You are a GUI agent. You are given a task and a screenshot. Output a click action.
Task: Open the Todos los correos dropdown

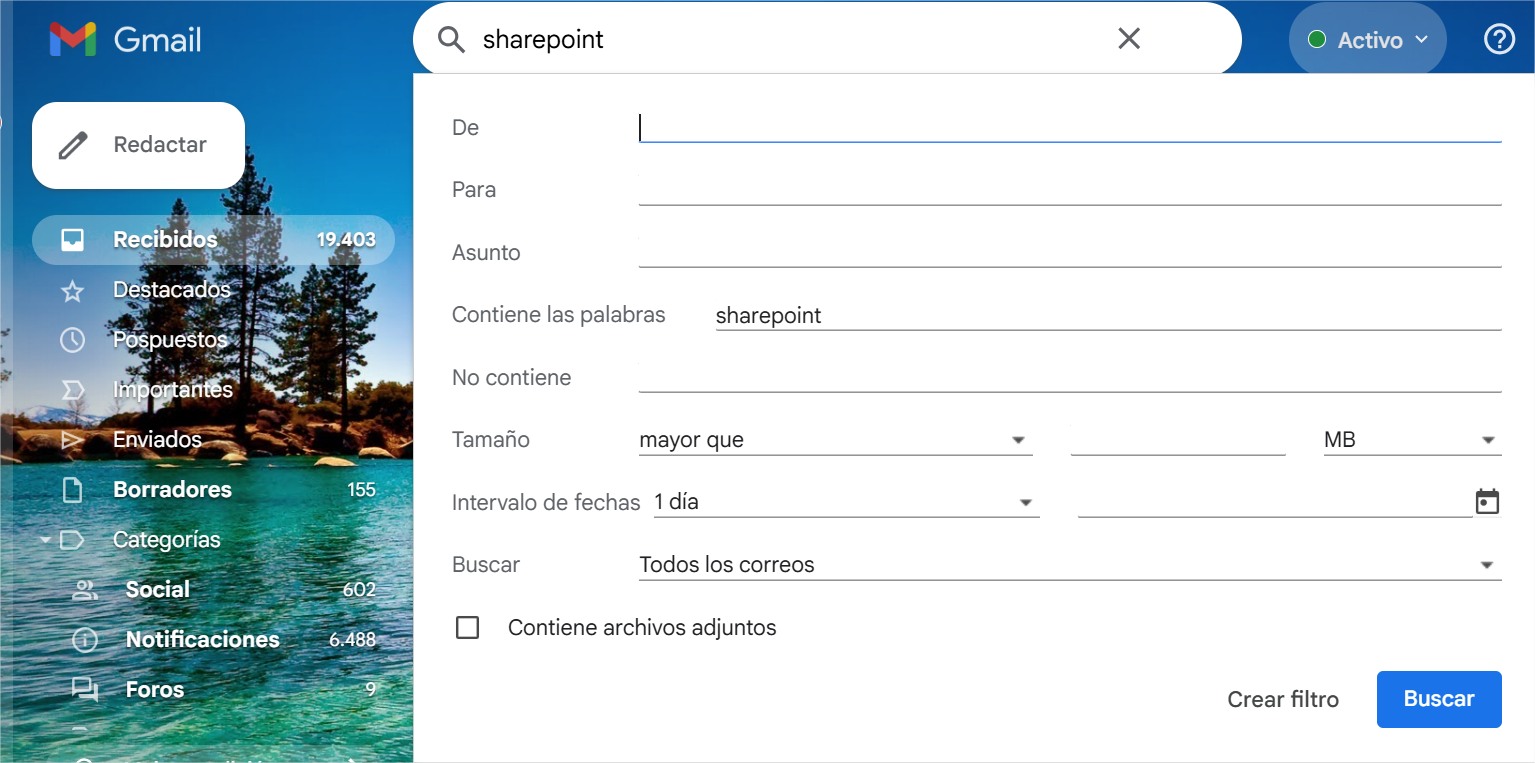coord(1070,565)
